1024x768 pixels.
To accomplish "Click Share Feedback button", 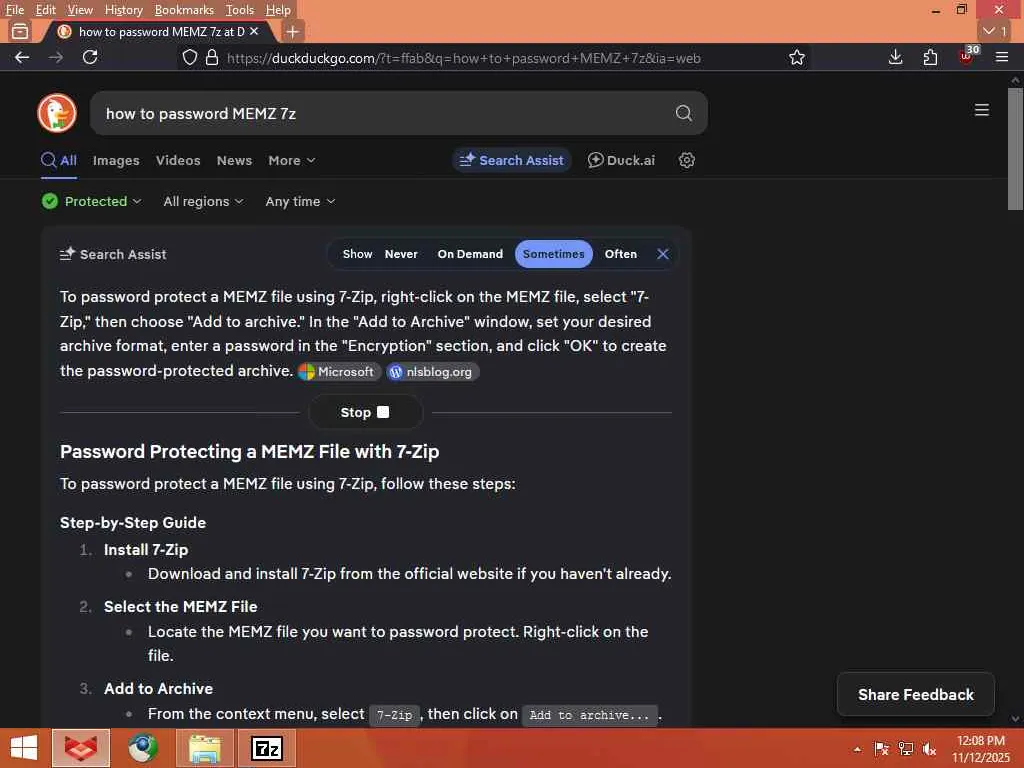I will tap(916, 694).
